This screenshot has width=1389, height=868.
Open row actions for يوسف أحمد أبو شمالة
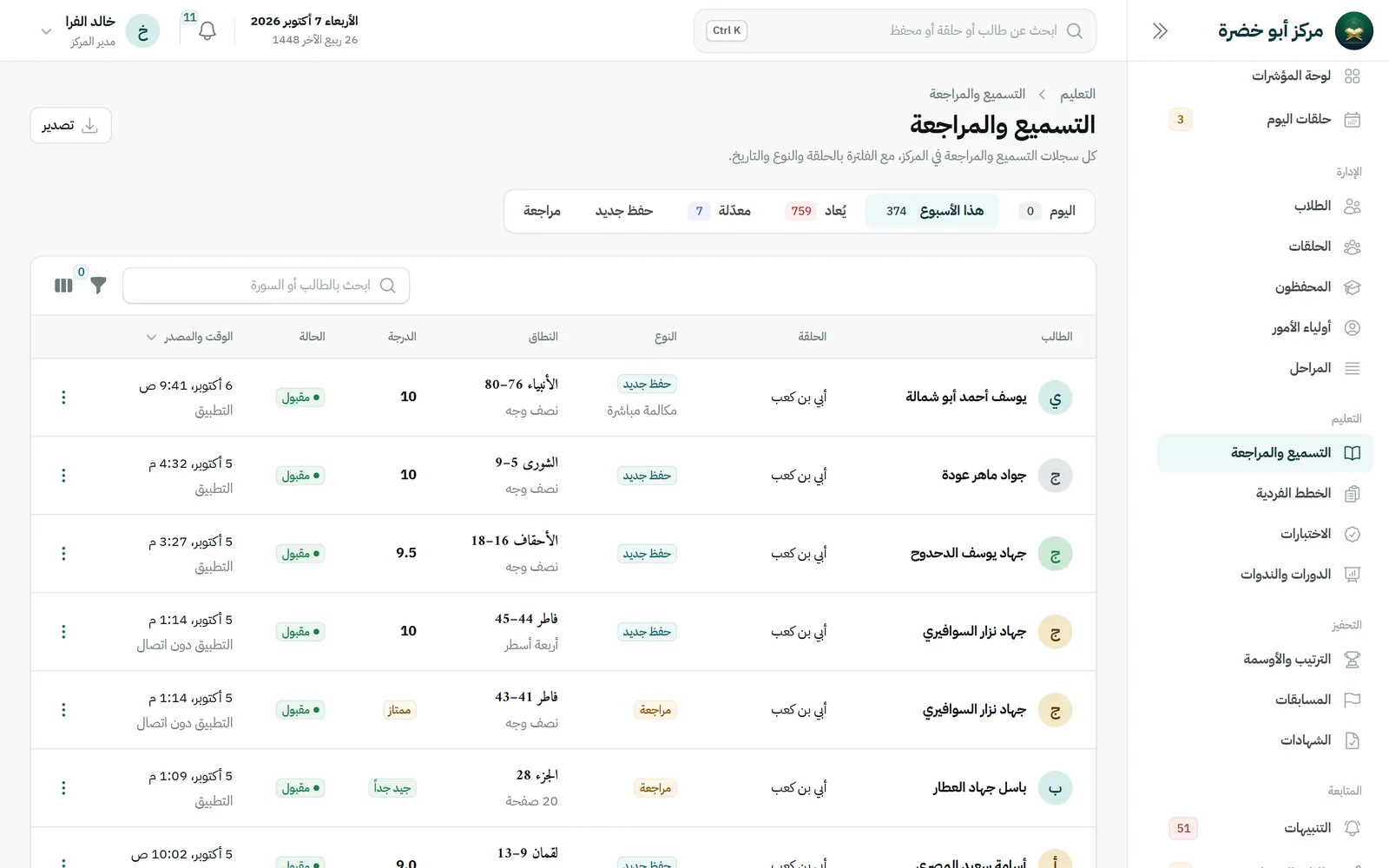(63, 398)
